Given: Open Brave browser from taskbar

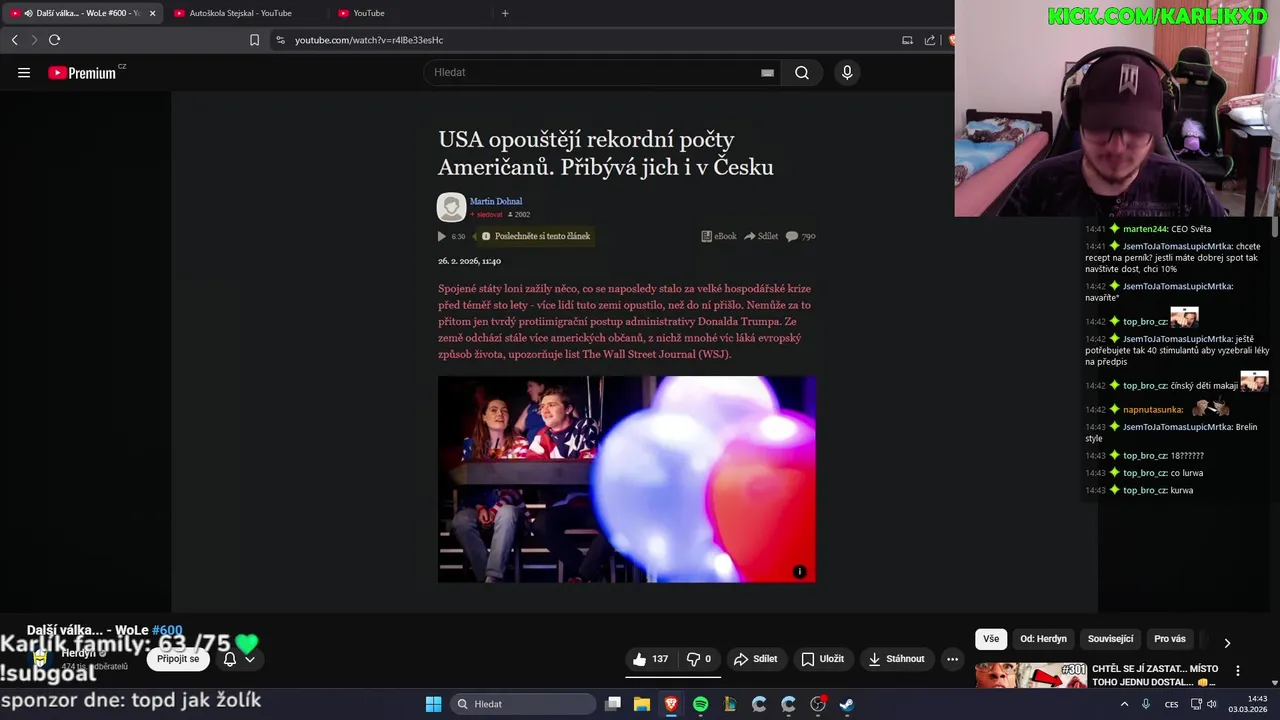Looking at the screenshot, I should coord(671,704).
